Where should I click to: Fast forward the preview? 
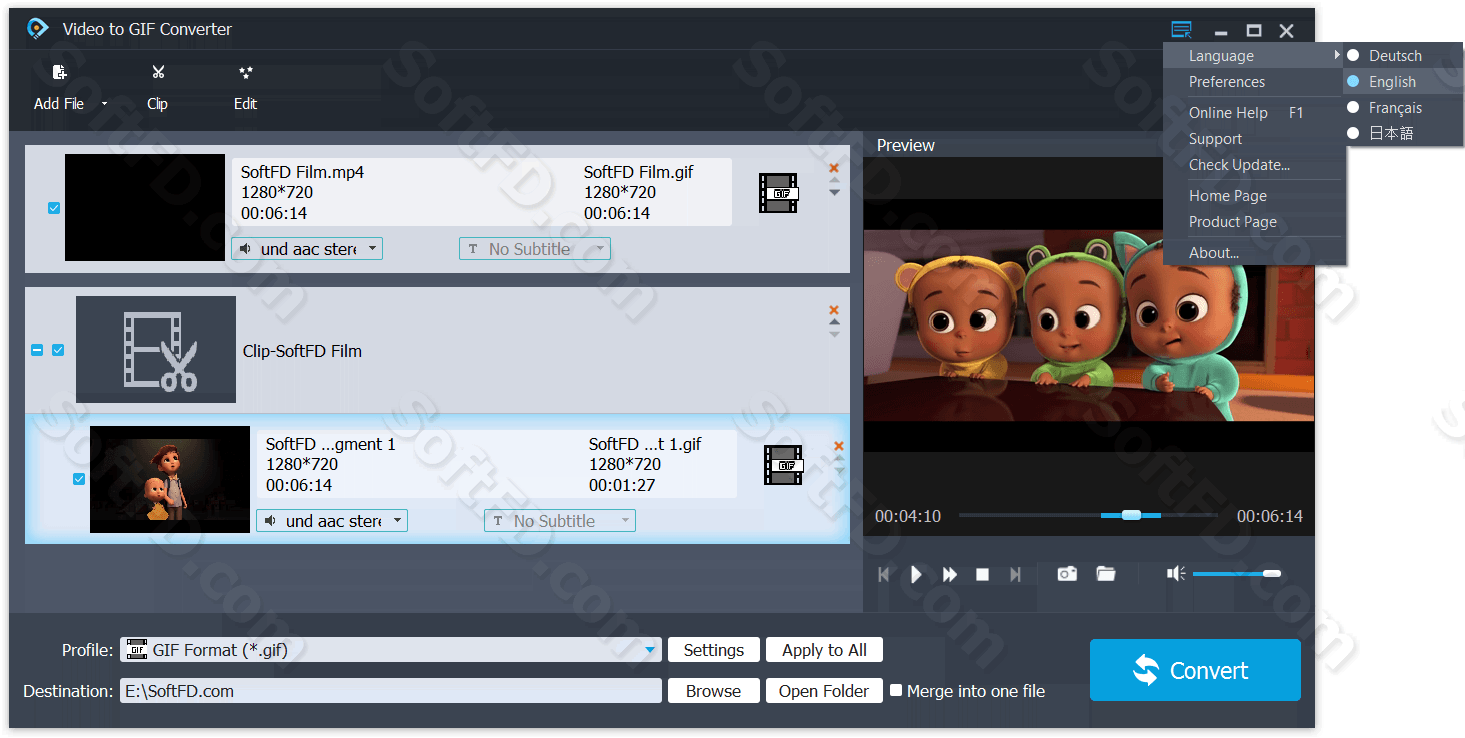950,574
